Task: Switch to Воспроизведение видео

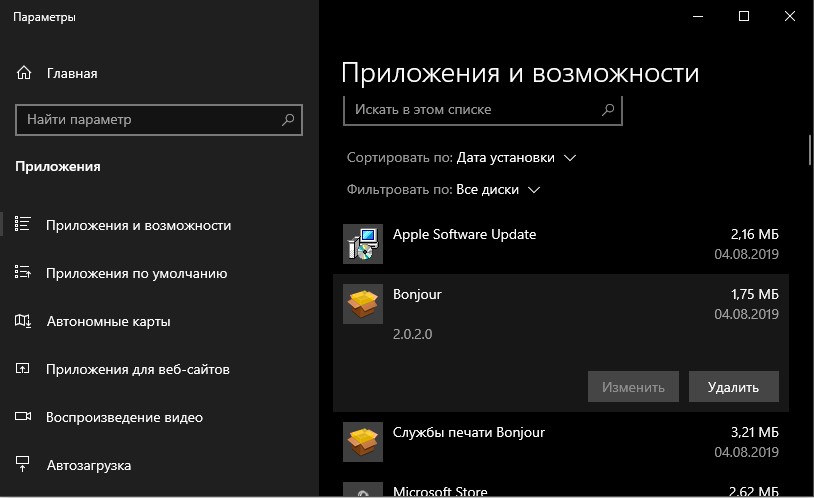Action: click(x=124, y=418)
